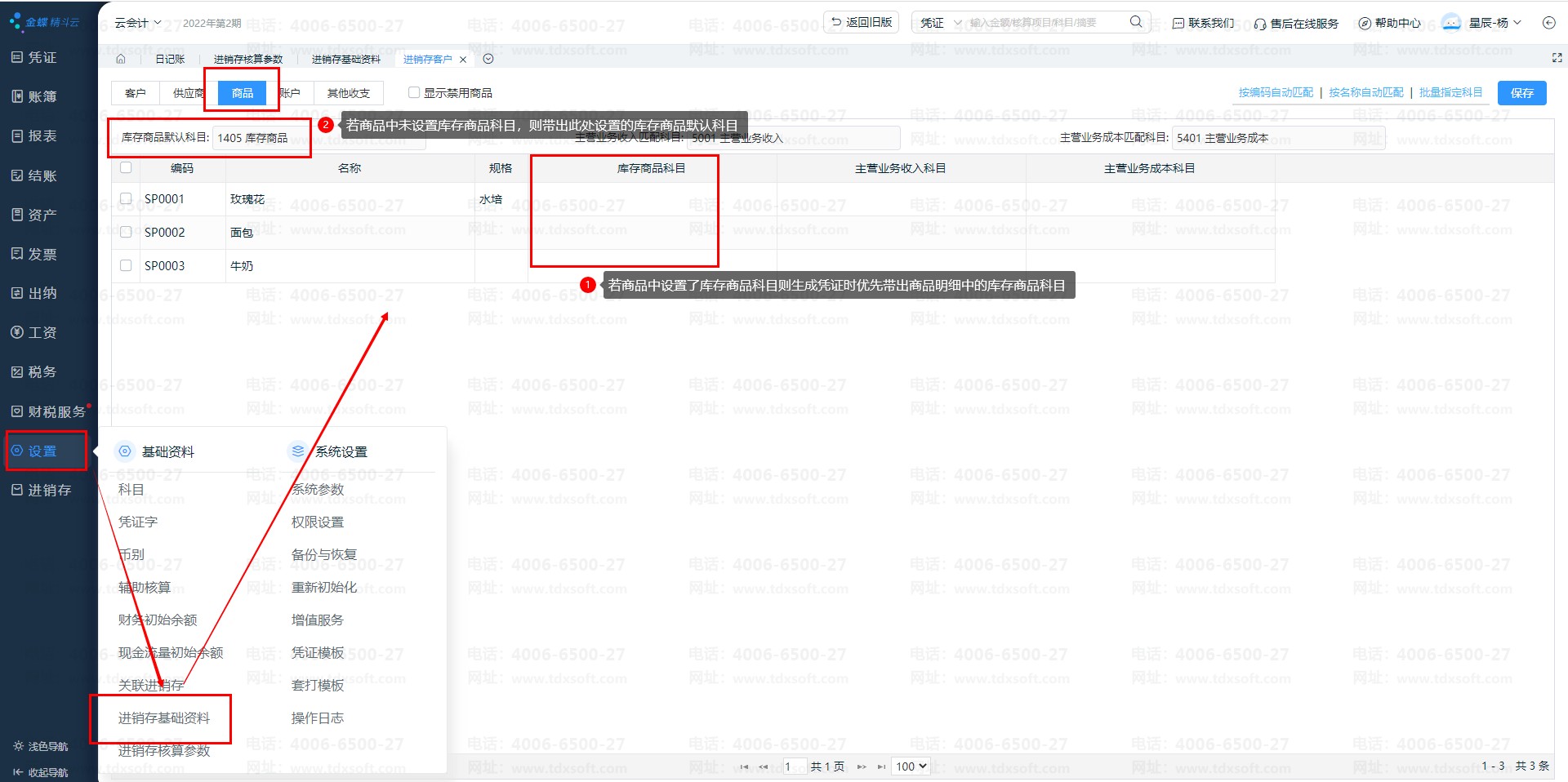Click the fullscreen expand icon
The width and height of the screenshot is (1568, 782).
click(1557, 58)
